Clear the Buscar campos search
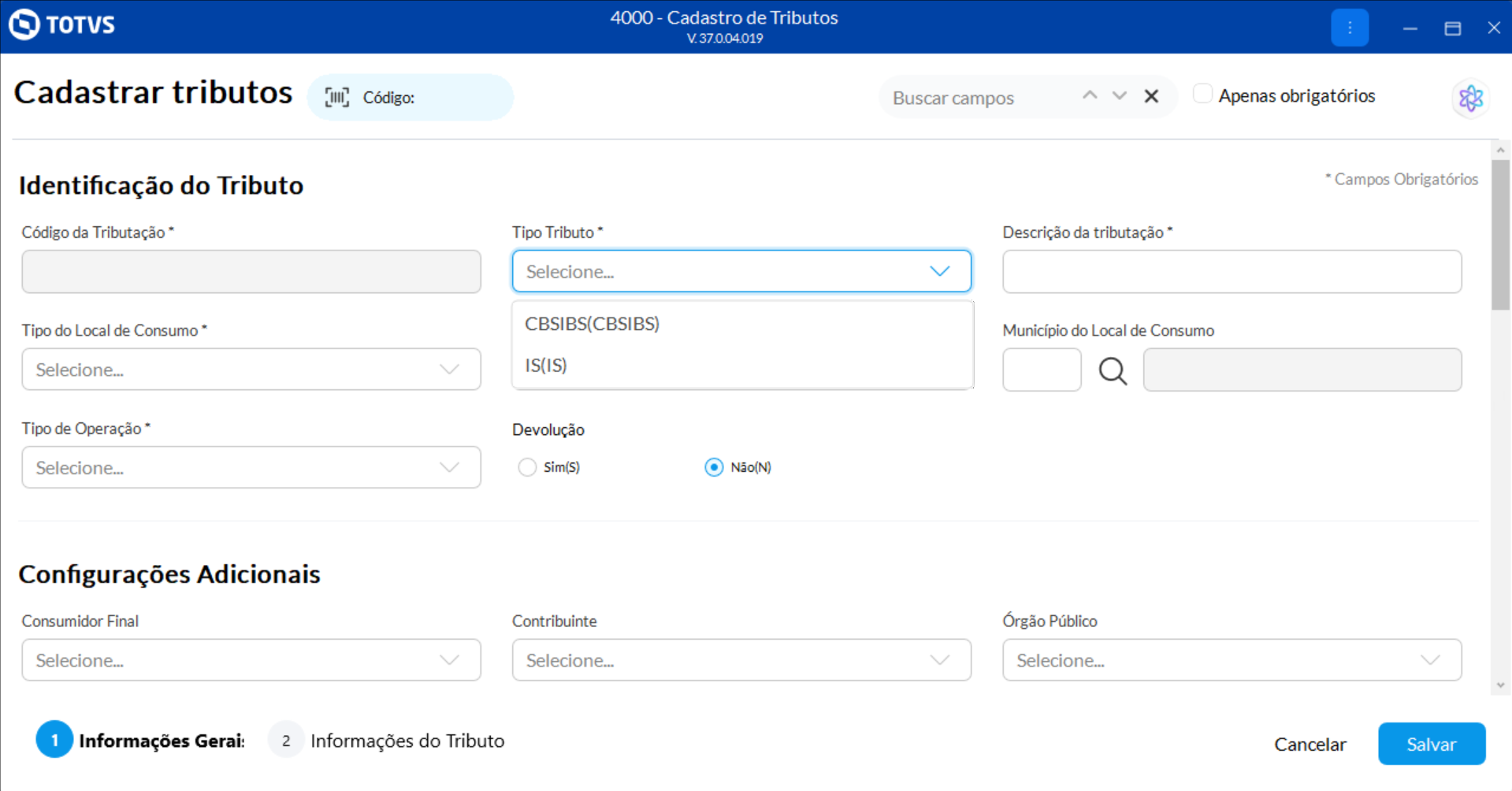Image resolution: width=1512 pixels, height=791 pixels. (1151, 96)
